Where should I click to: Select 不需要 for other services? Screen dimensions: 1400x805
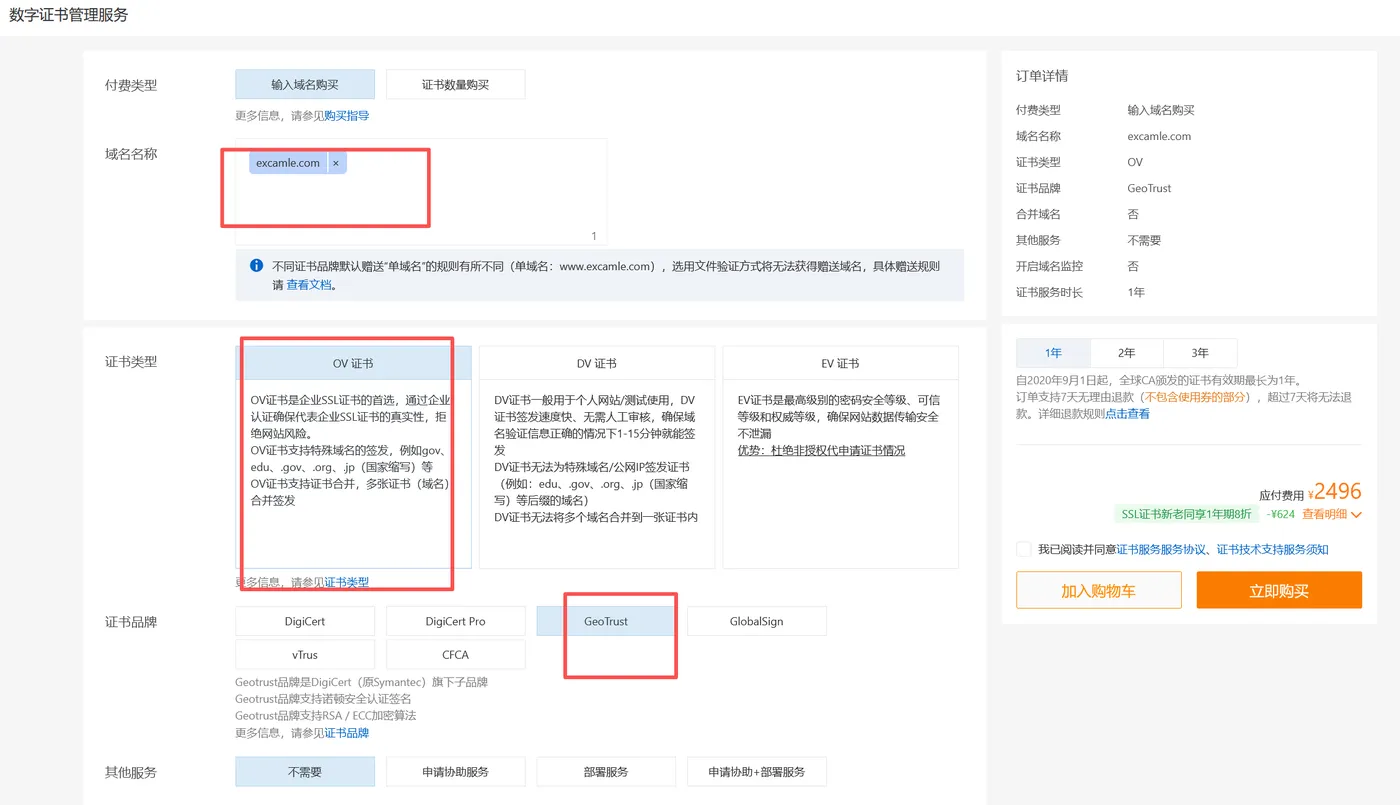[x=305, y=772]
